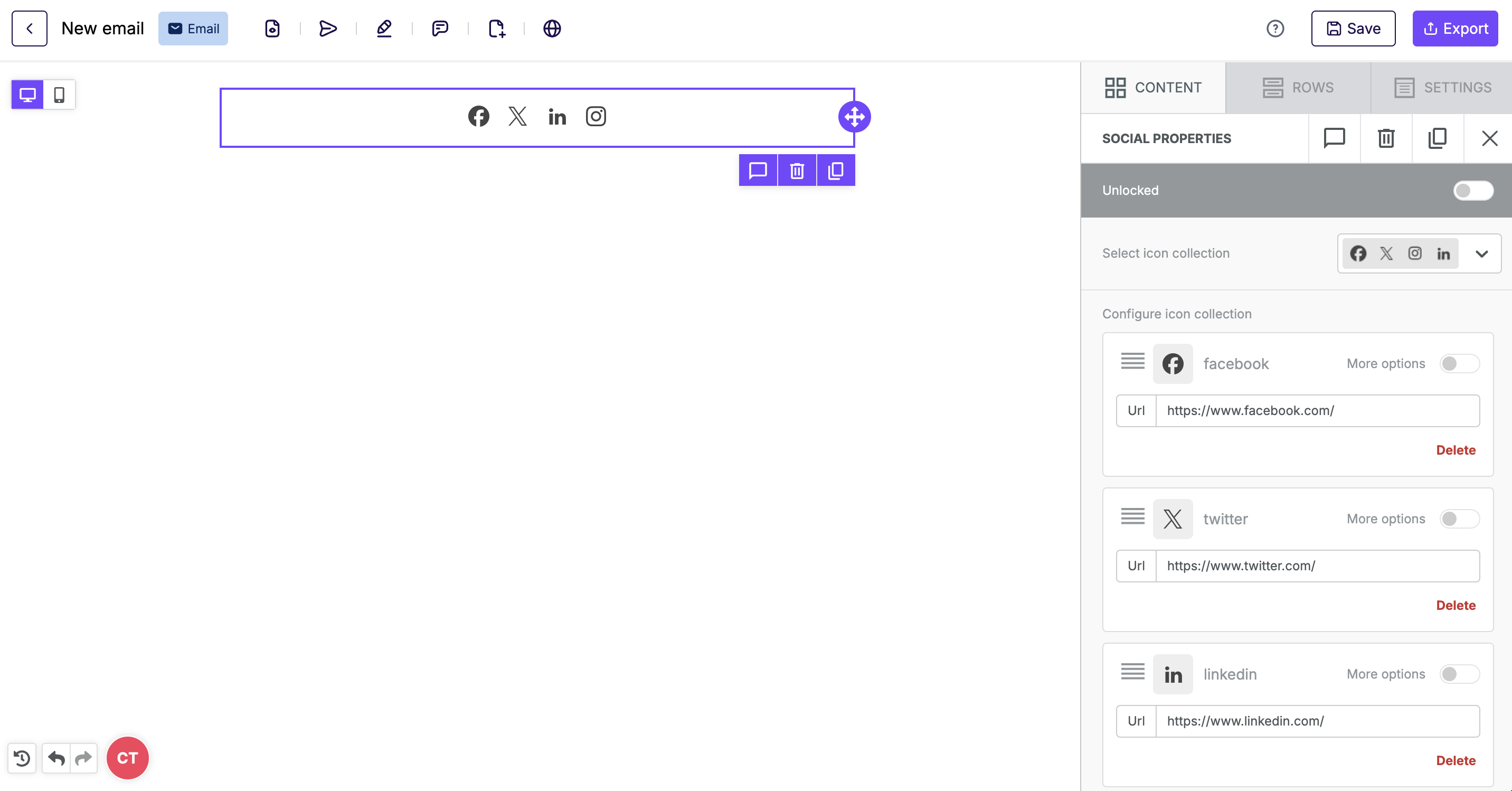Add a comment on the canvas block

point(758,171)
